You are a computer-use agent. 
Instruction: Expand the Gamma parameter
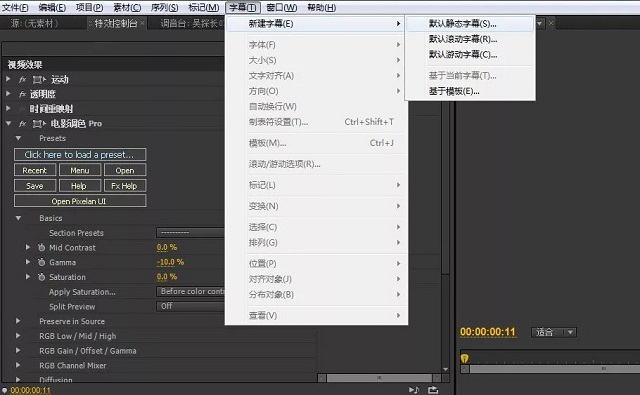(x=28, y=262)
